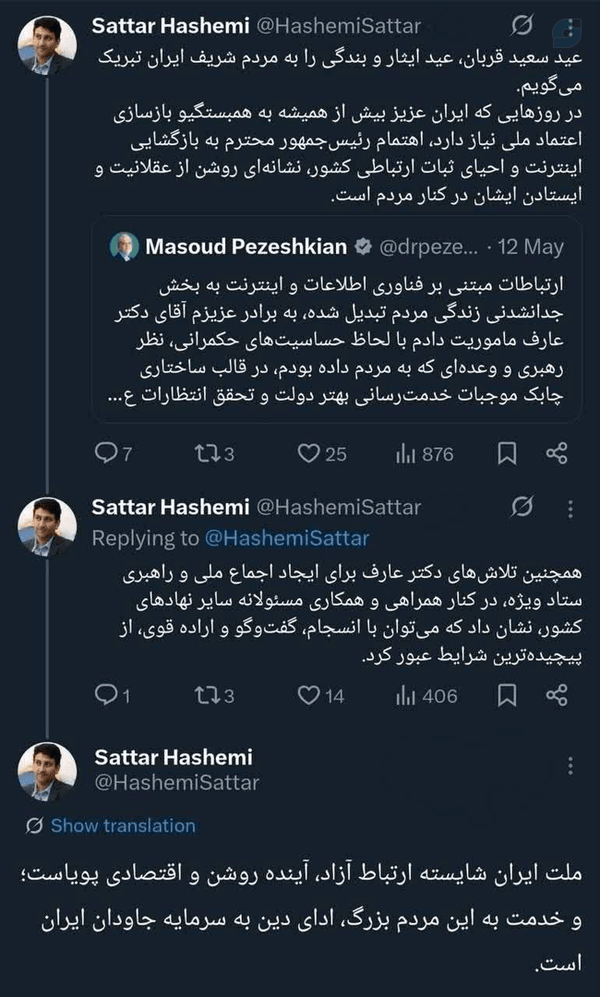Retweet the second tweet in thread
Image resolution: width=600 pixels, height=997 pixels.
214,696
